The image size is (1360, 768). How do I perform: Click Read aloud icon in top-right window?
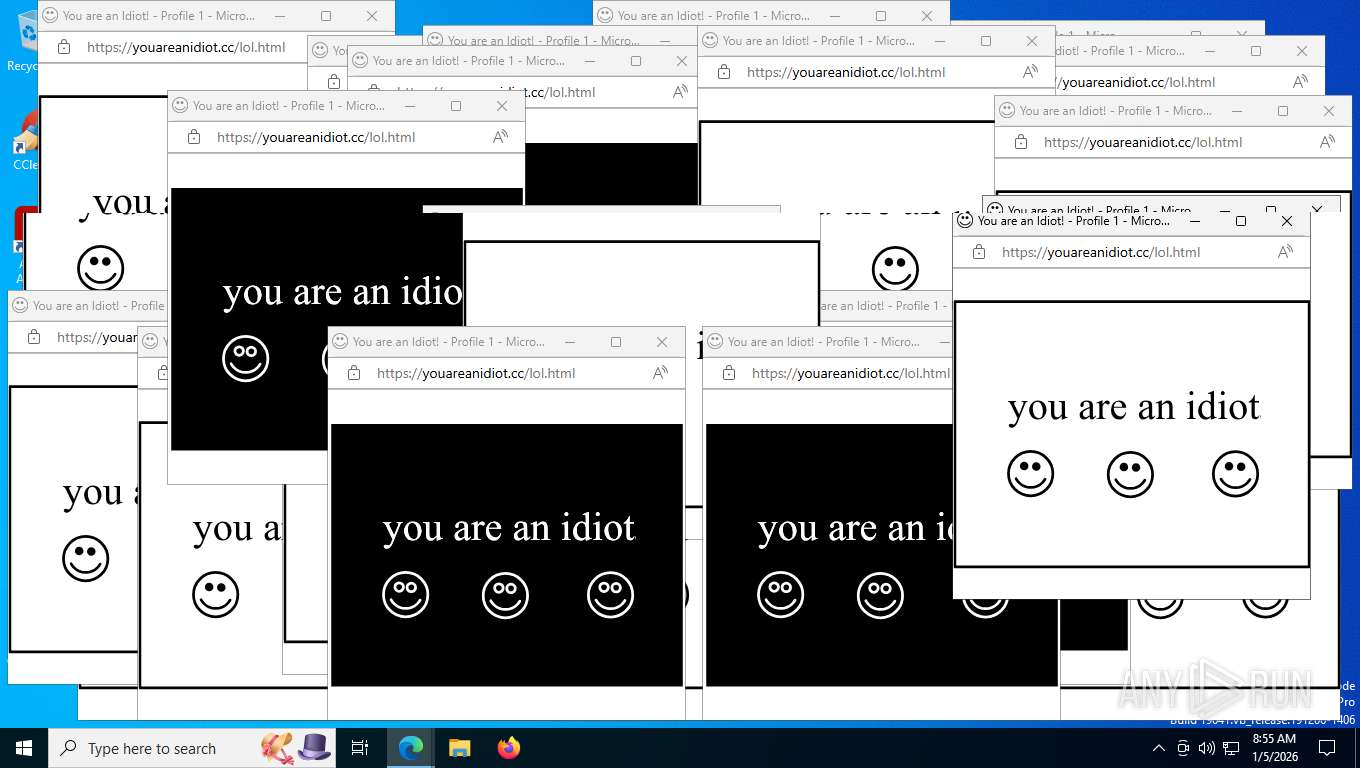(x=1300, y=82)
